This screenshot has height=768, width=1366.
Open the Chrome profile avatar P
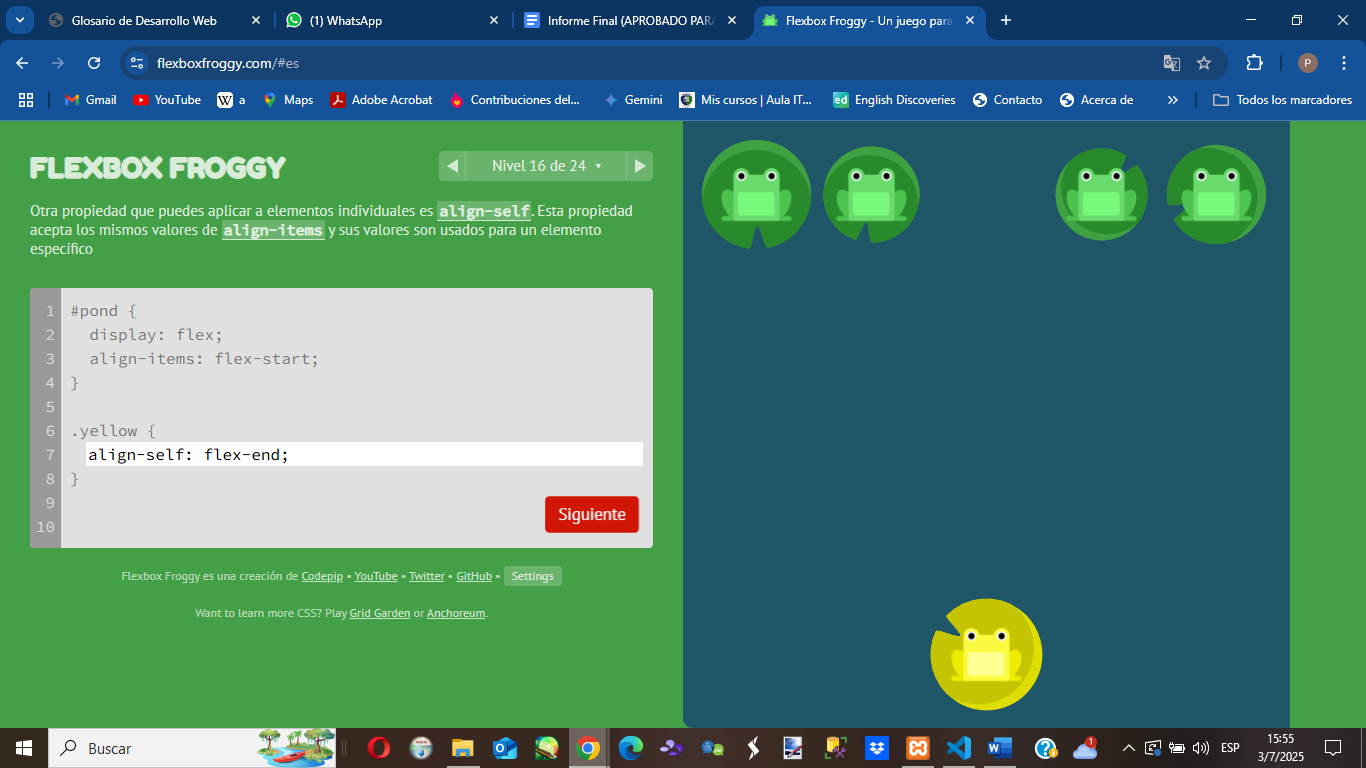[1308, 63]
